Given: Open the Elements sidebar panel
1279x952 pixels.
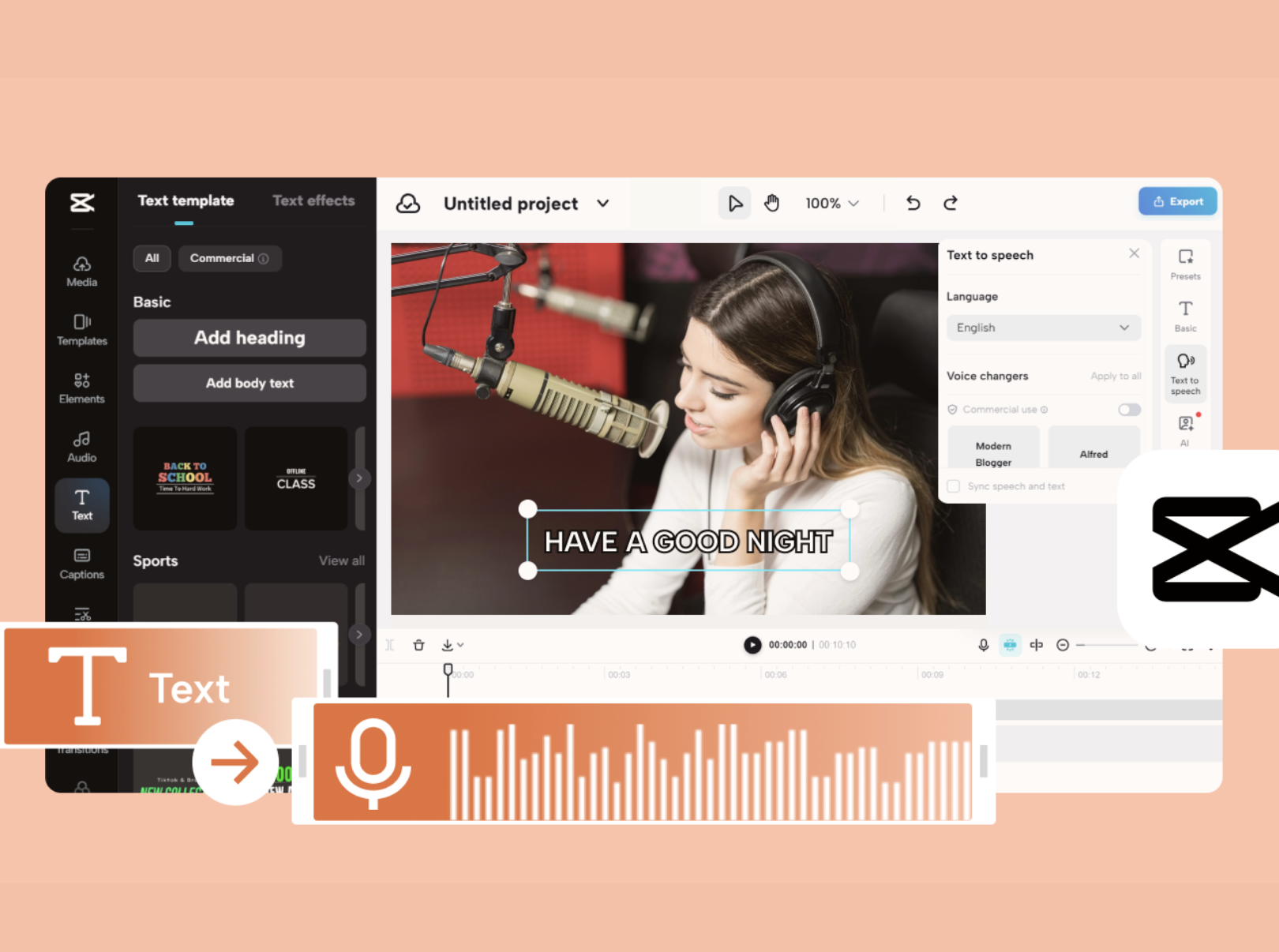Looking at the screenshot, I should coord(82,388).
